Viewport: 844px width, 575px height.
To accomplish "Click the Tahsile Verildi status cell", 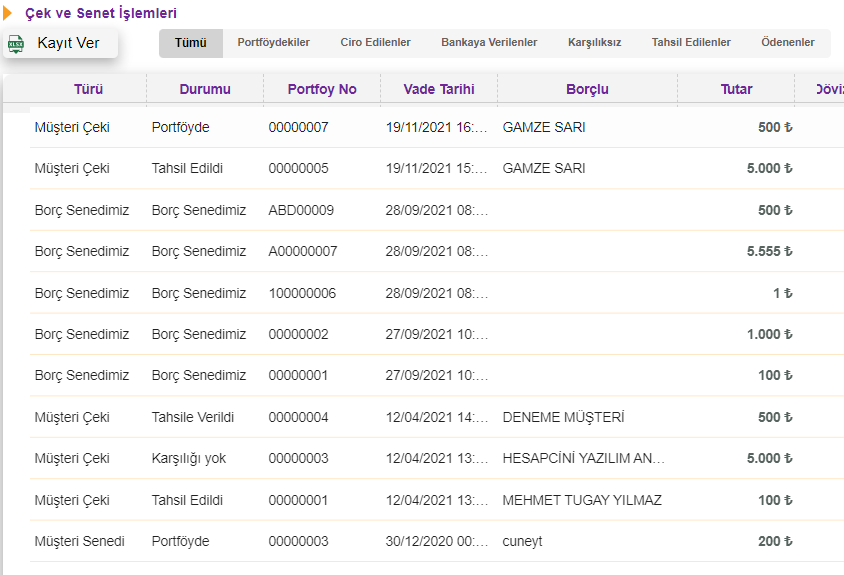I will coord(193,417).
